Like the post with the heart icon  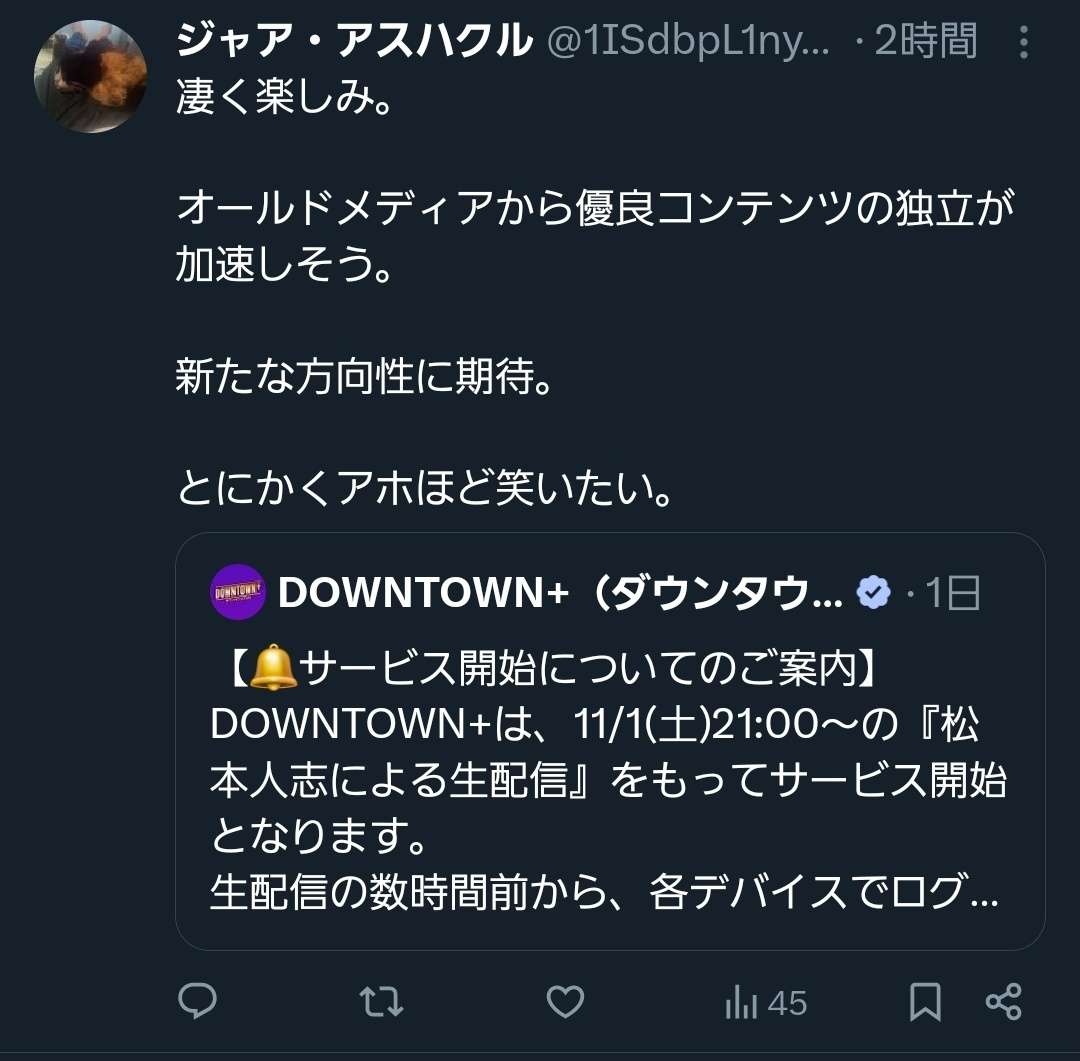tap(566, 1002)
